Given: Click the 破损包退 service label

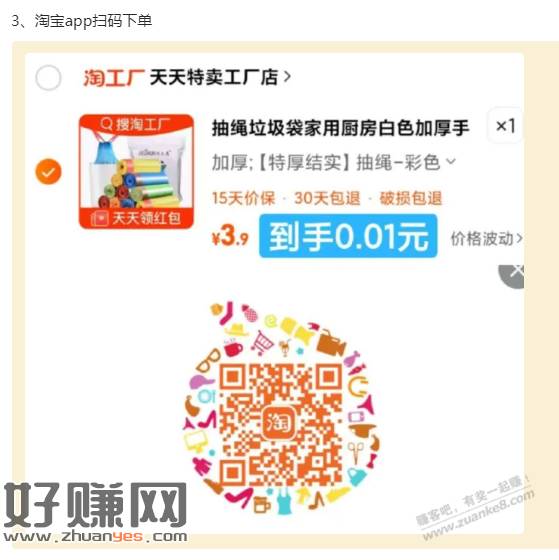Looking at the screenshot, I should tap(411, 198).
